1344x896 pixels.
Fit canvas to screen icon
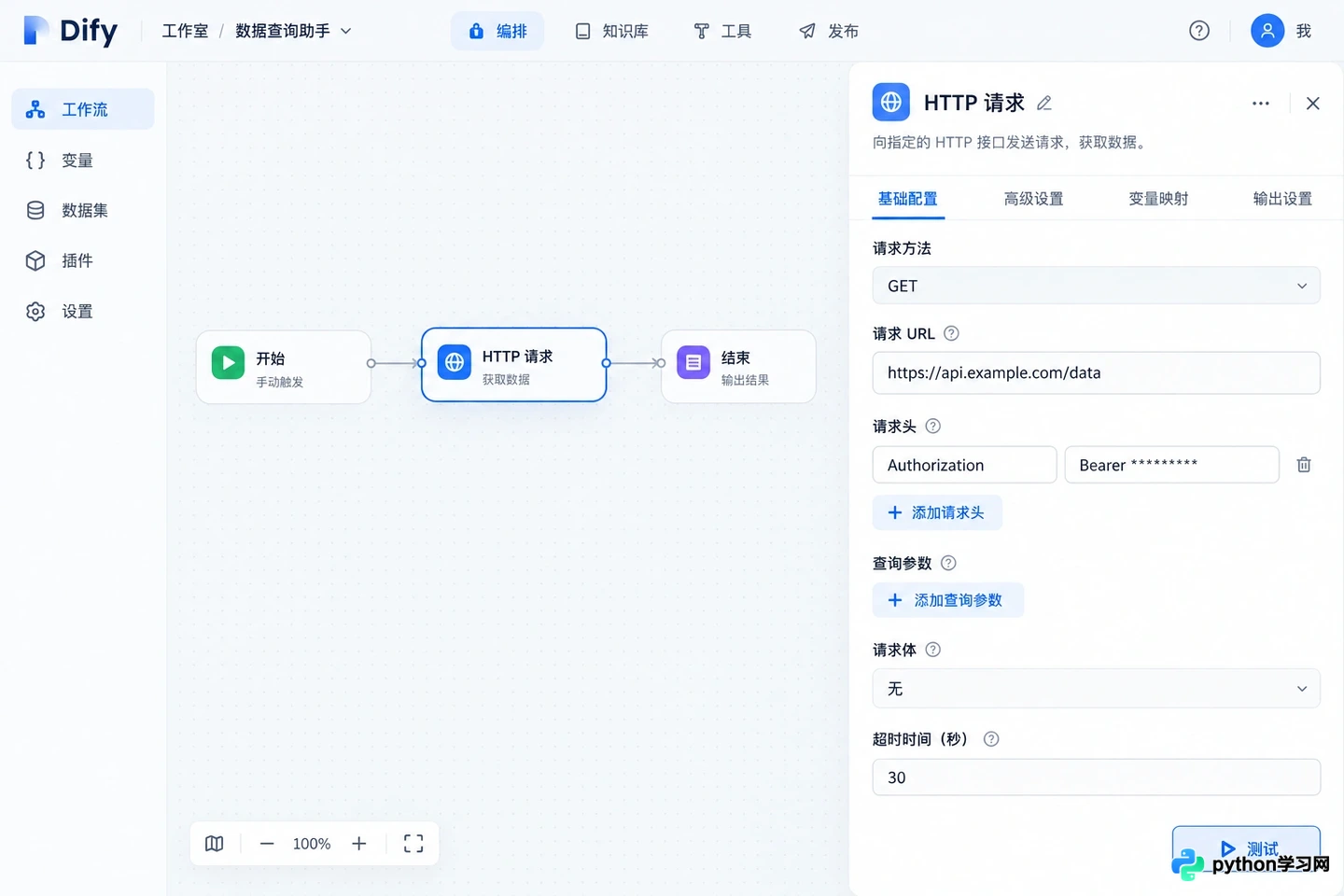tap(413, 844)
